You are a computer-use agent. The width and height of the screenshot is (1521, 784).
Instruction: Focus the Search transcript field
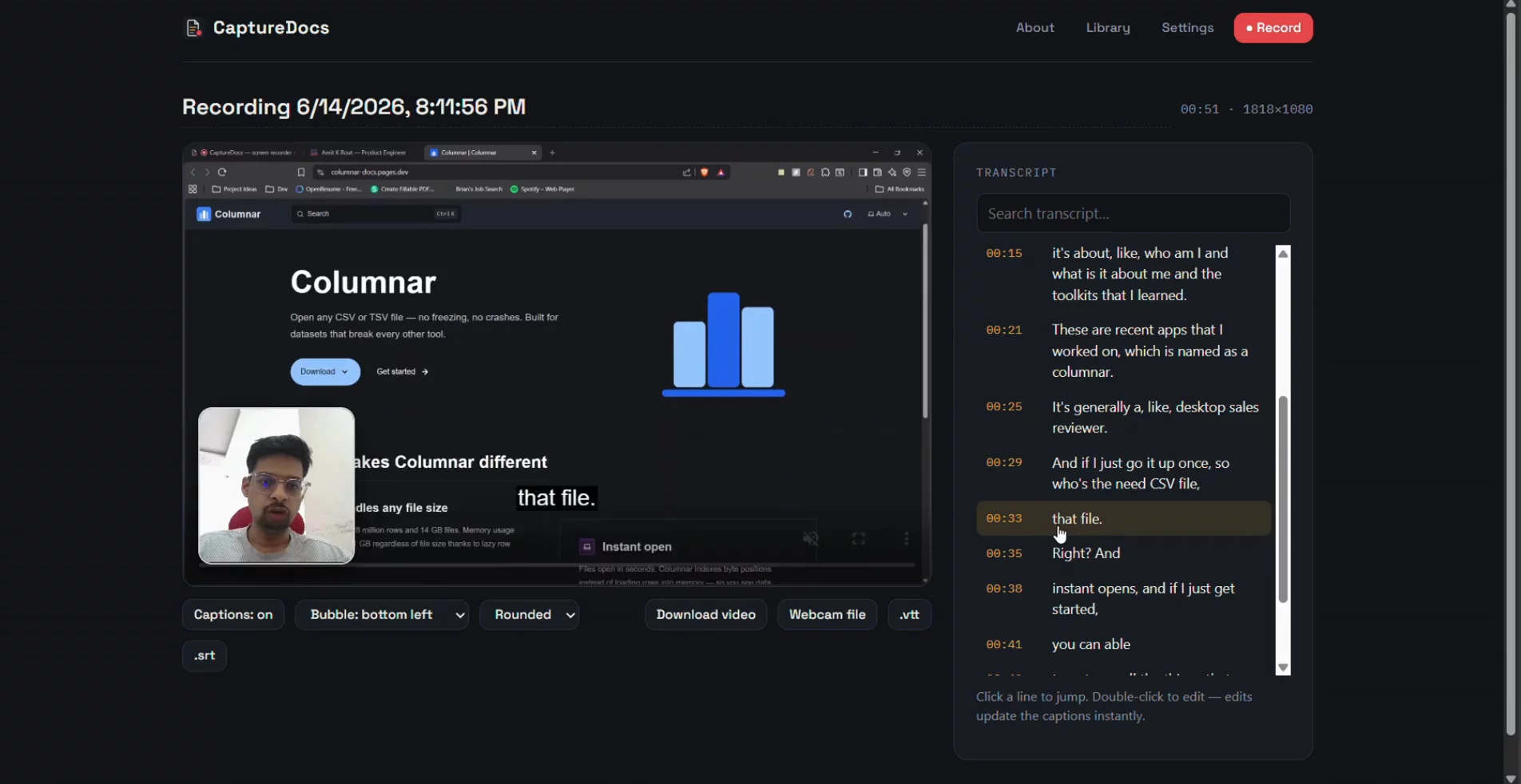click(x=1133, y=214)
